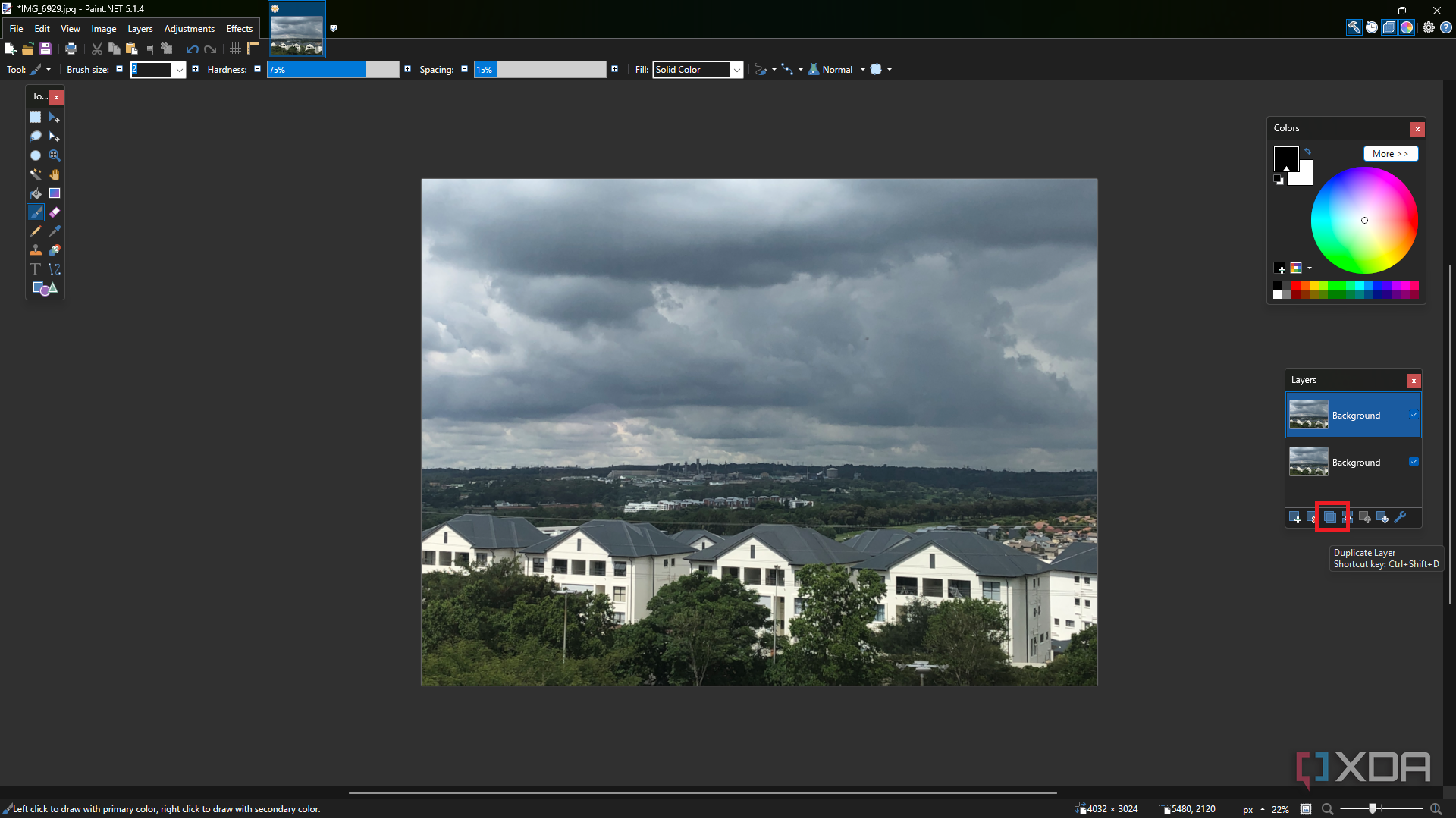
Task: Click the Move Layer Down icon
Action: point(1382,518)
